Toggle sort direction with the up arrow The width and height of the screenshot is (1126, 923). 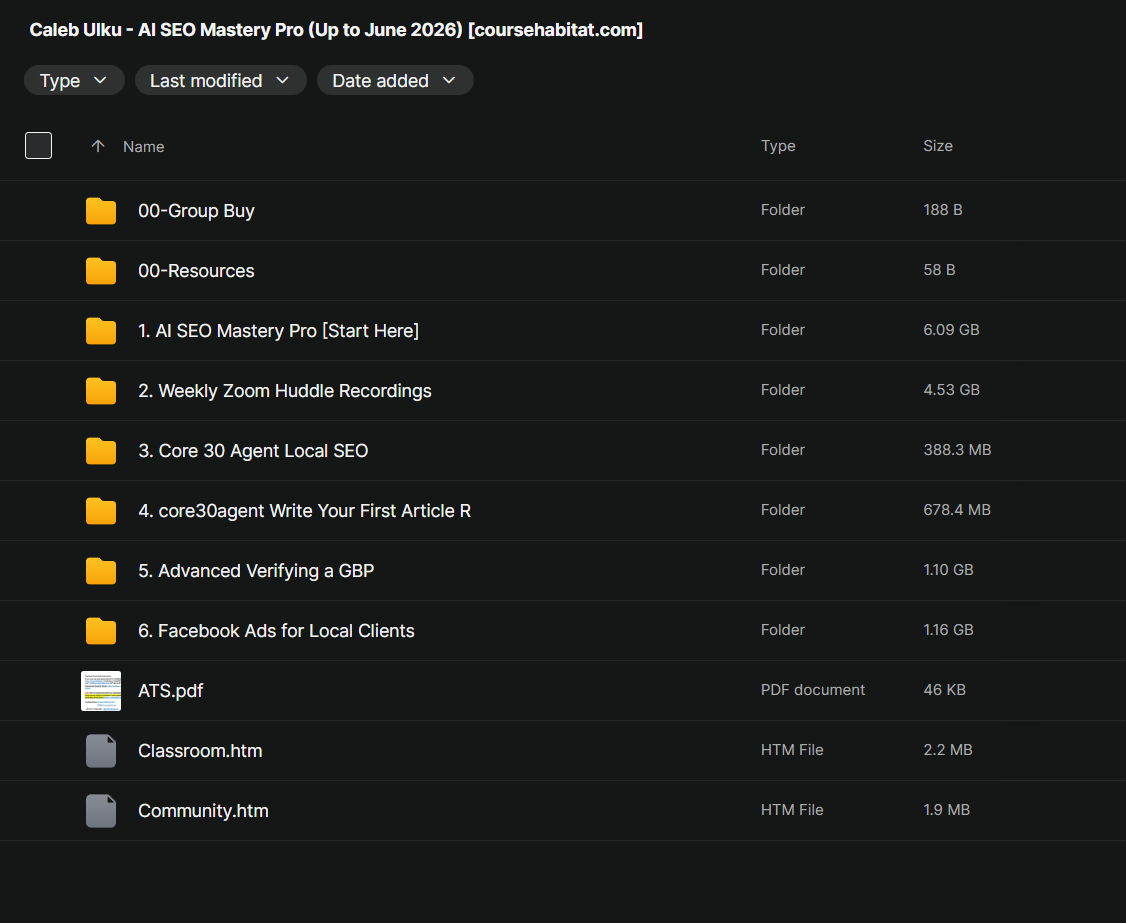pyautogui.click(x=98, y=147)
